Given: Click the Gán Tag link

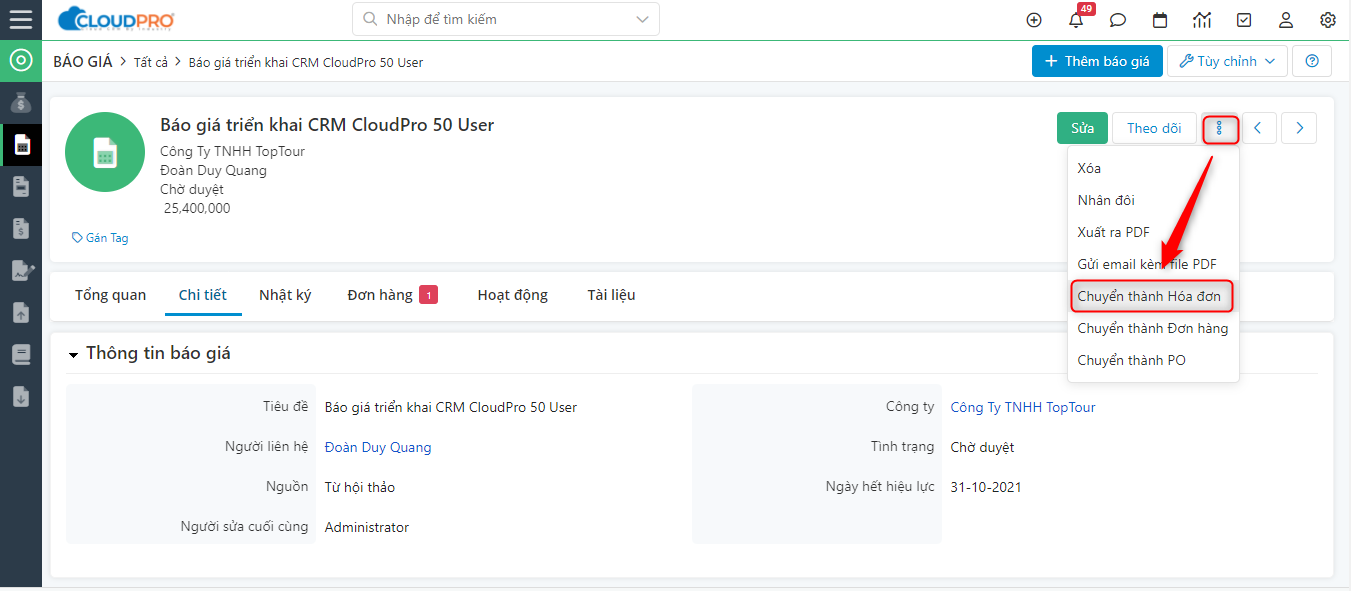Looking at the screenshot, I should [100, 238].
